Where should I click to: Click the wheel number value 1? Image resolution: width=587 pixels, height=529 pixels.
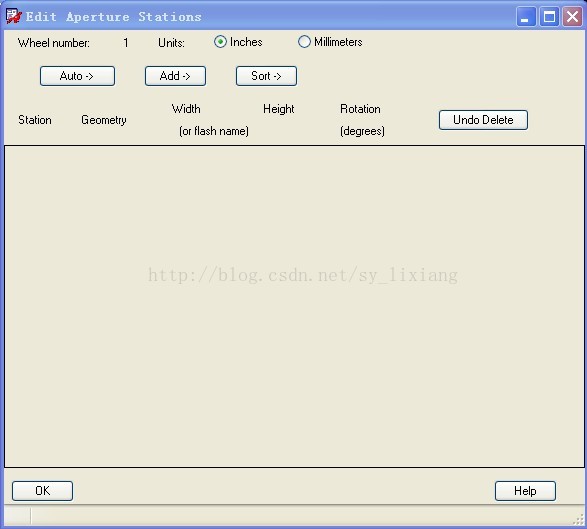[126, 43]
